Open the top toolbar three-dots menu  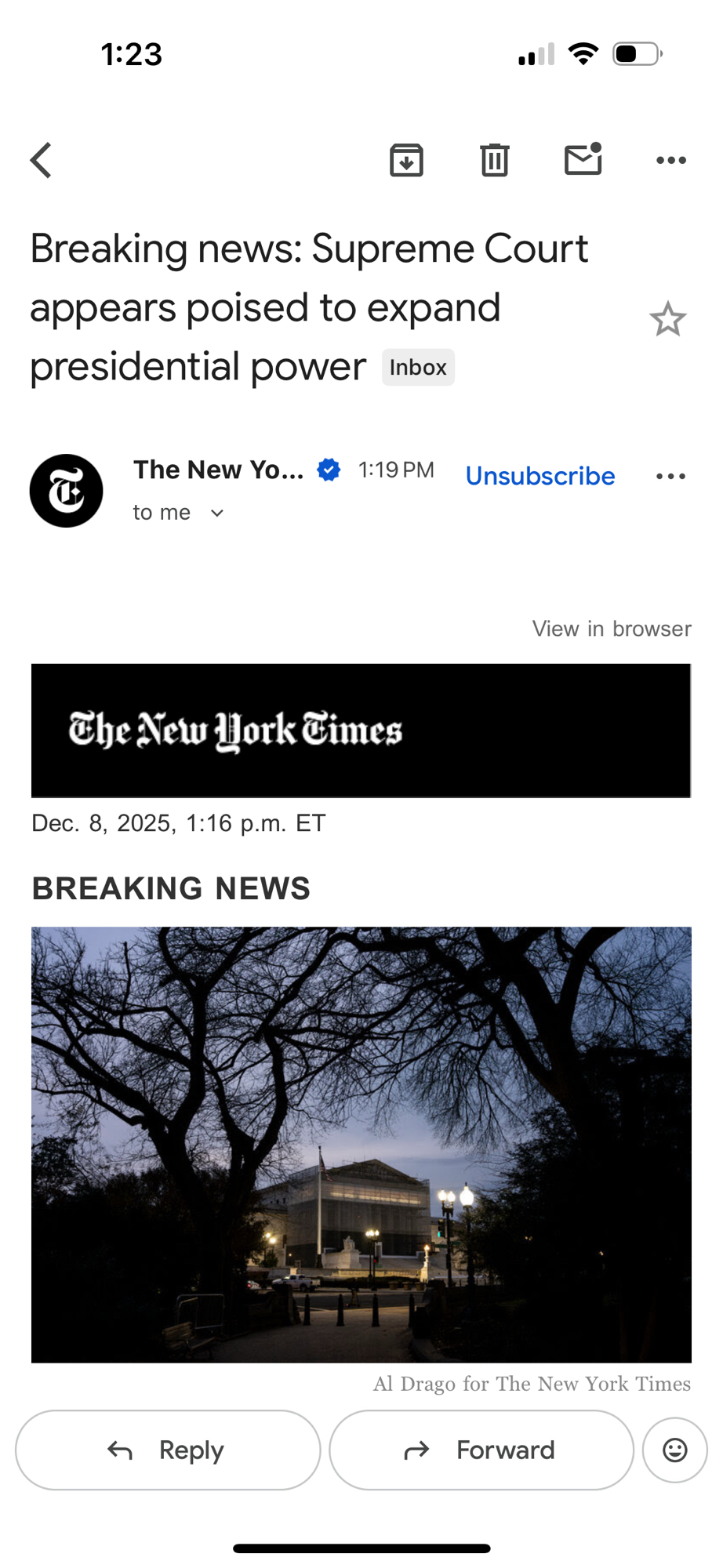671,161
